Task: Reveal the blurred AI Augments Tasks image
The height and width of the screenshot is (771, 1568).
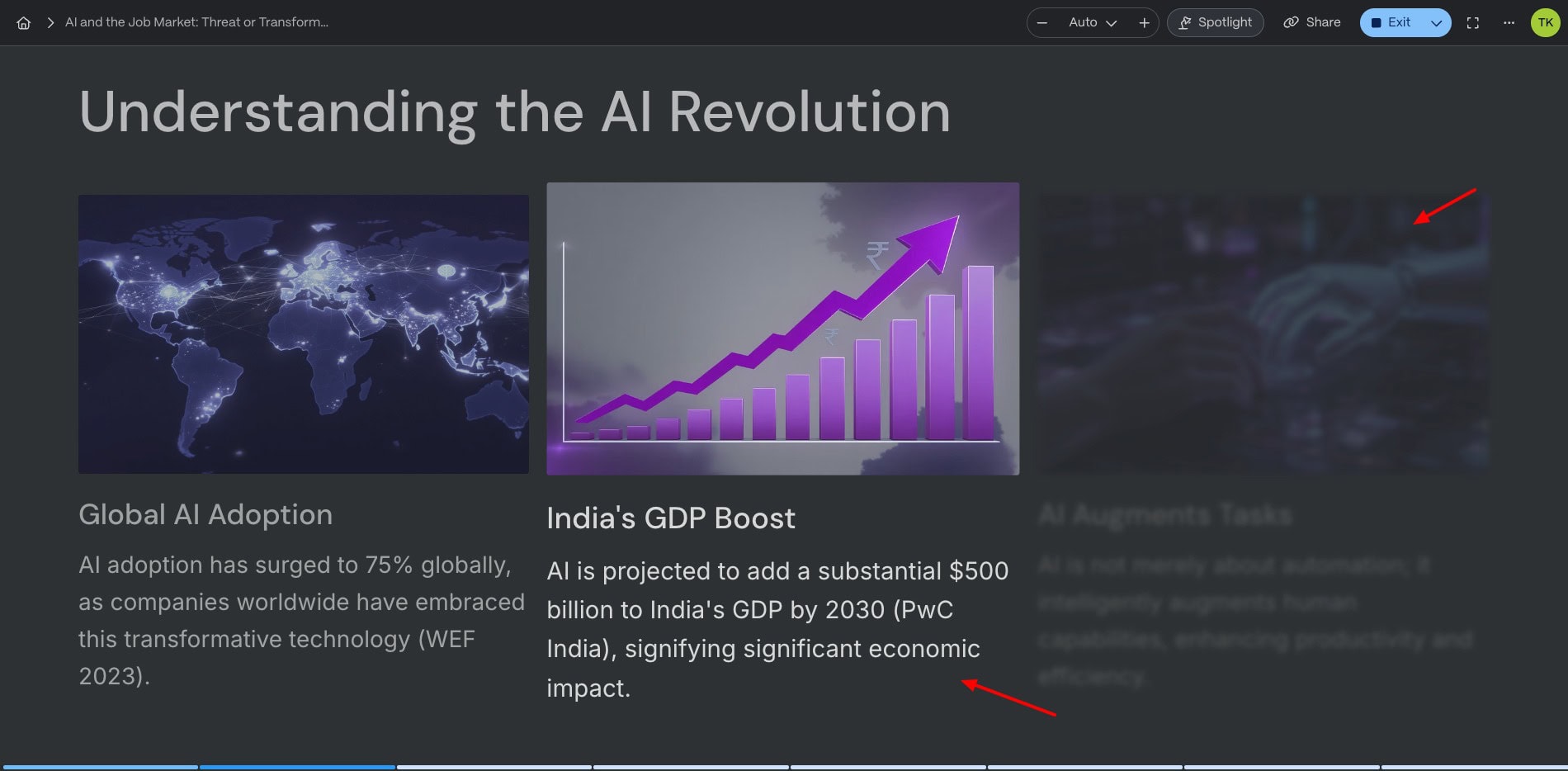Action: pyautogui.click(x=1263, y=333)
